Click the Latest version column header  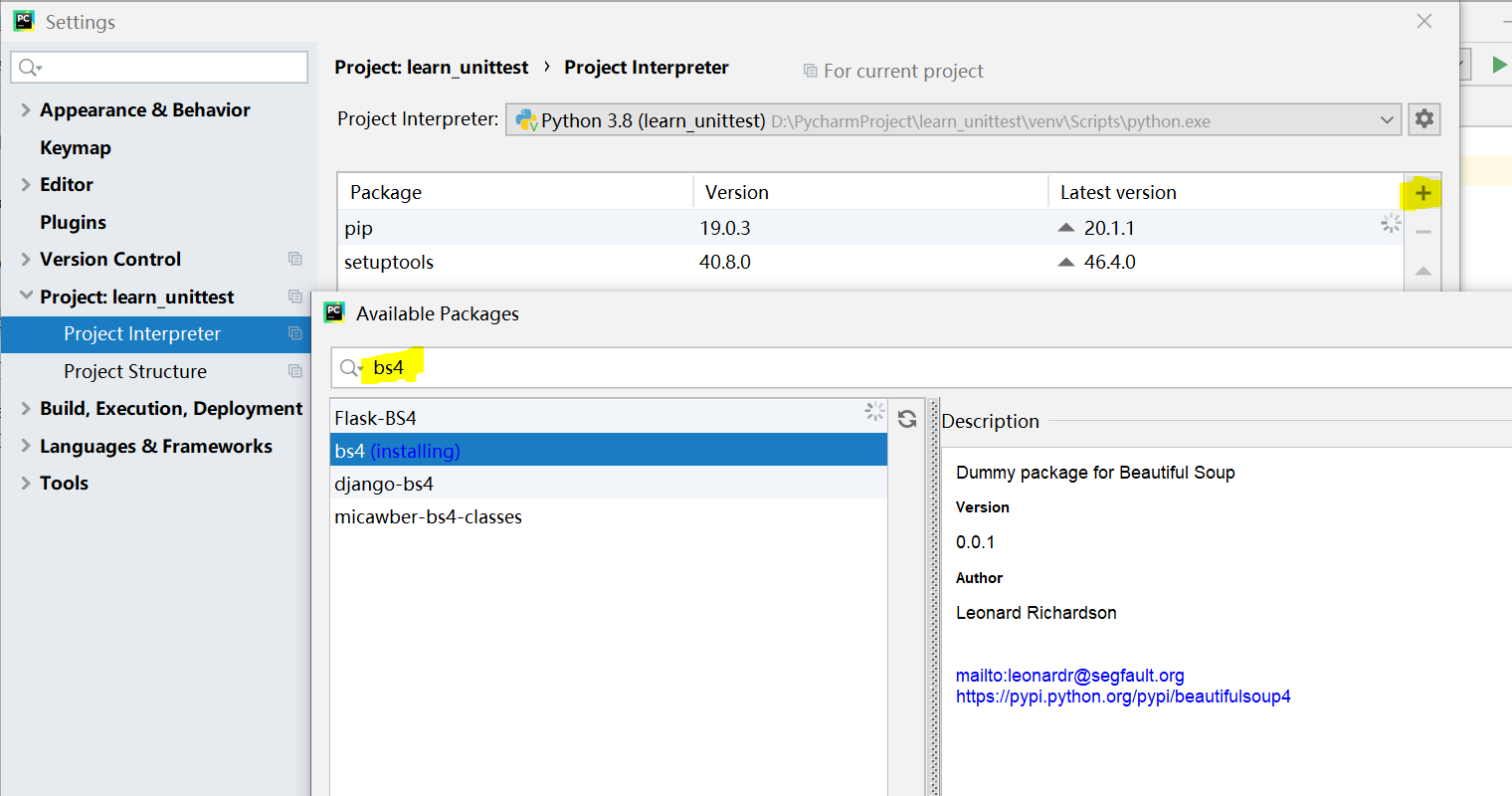pos(1226,192)
